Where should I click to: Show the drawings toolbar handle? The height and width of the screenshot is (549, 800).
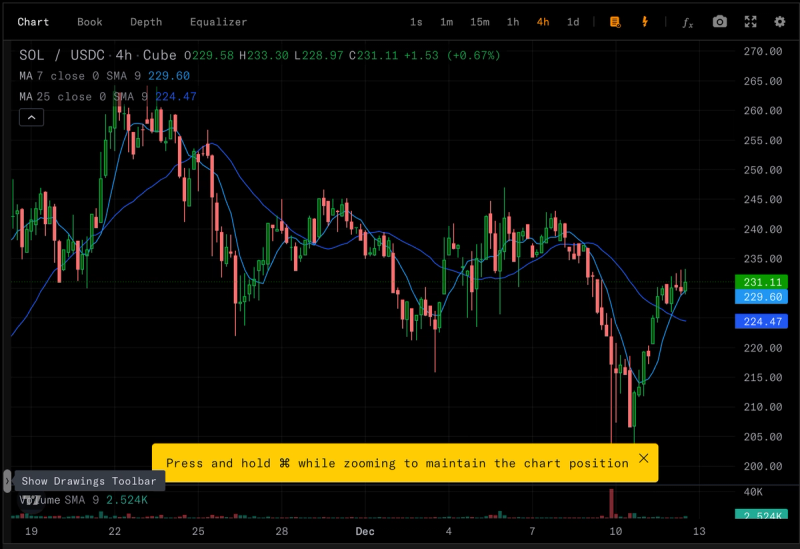click(7, 481)
